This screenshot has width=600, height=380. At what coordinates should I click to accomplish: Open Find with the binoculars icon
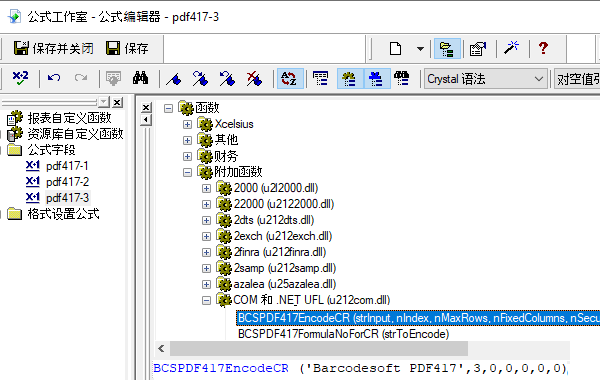coord(140,78)
